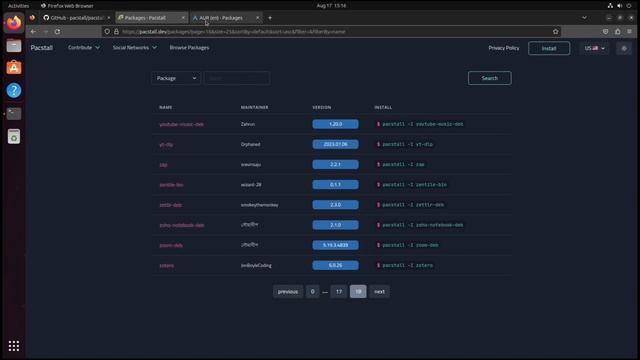Click the 2.3.0 version badge for zettlr-deb
This screenshot has height=360, width=640.
[336, 205]
